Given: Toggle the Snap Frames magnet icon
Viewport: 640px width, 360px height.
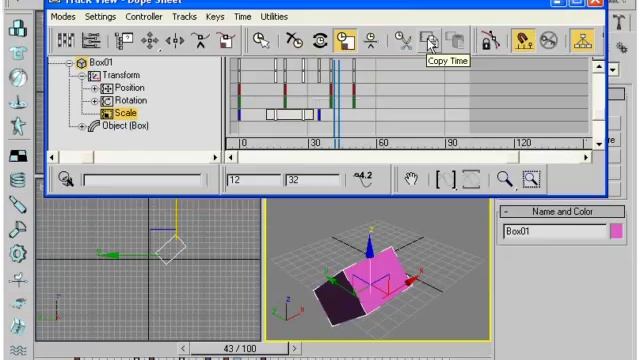Looking at the screenshot, I should pos(523,40).
